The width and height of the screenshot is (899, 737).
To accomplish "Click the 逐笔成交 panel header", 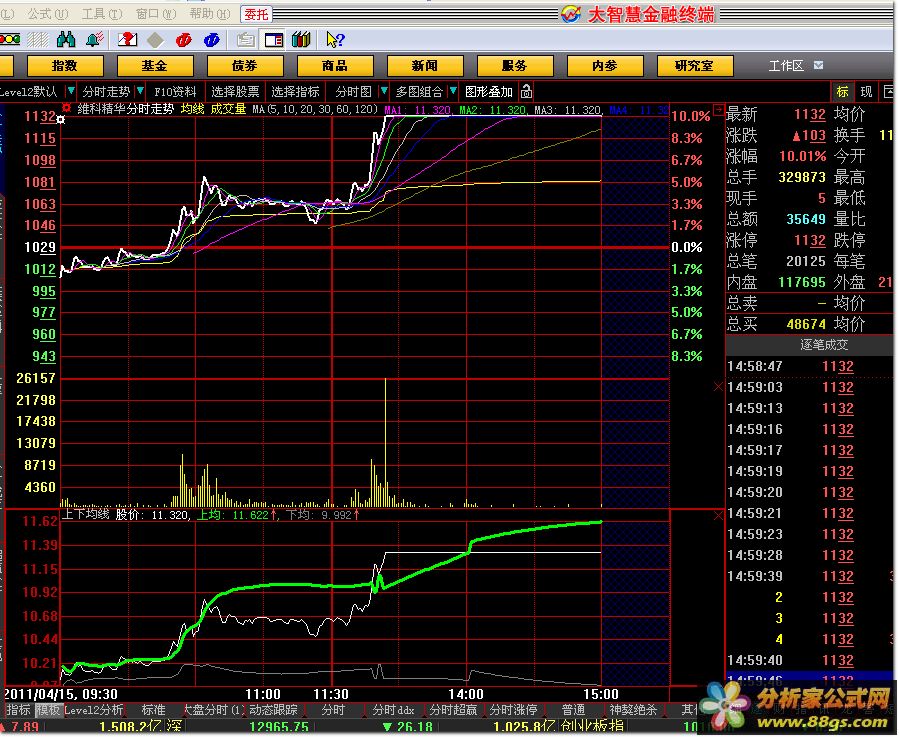I will (809, 345).
